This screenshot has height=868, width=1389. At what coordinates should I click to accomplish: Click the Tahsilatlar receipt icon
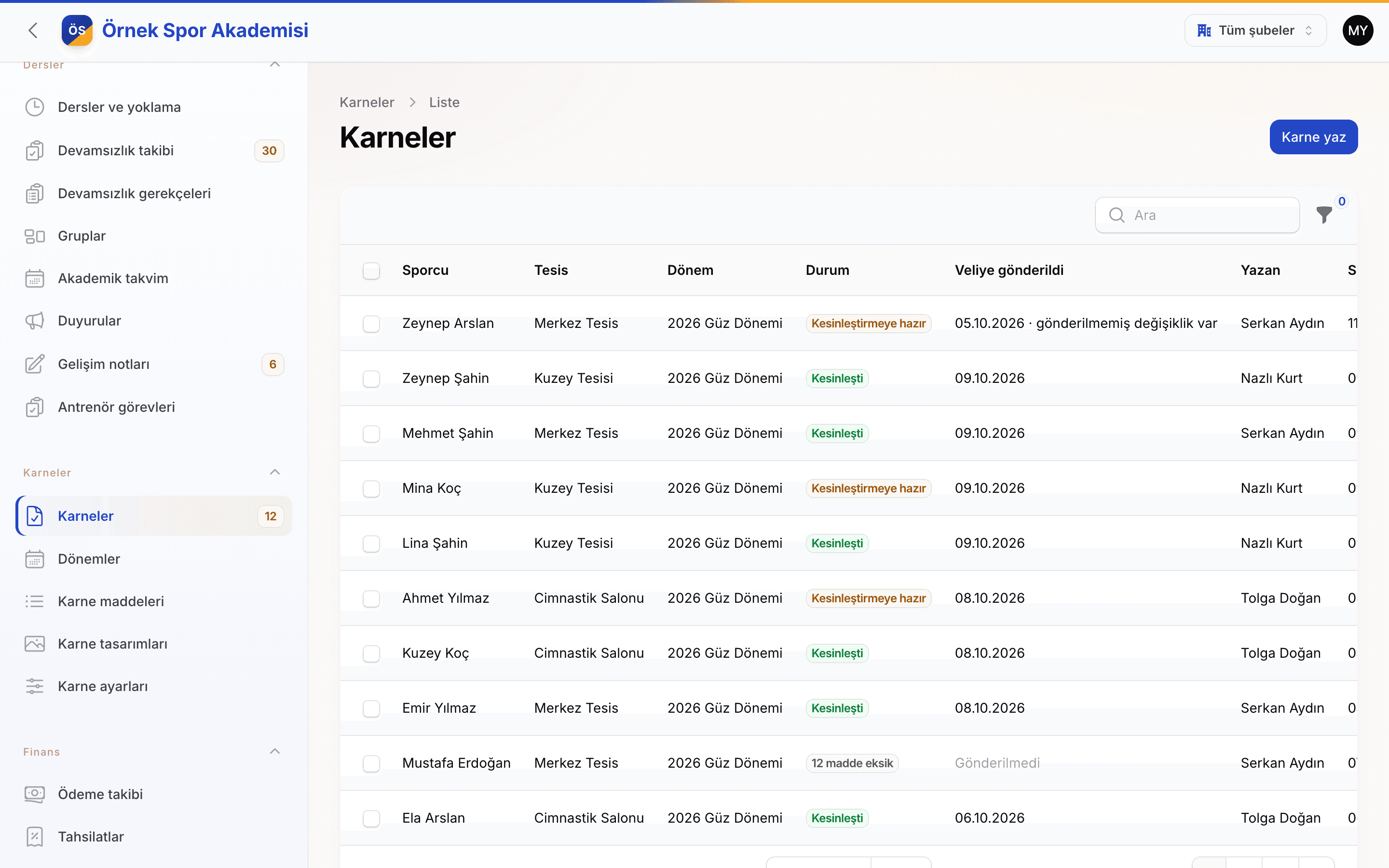pyautogui.click(x=34, y=837)
